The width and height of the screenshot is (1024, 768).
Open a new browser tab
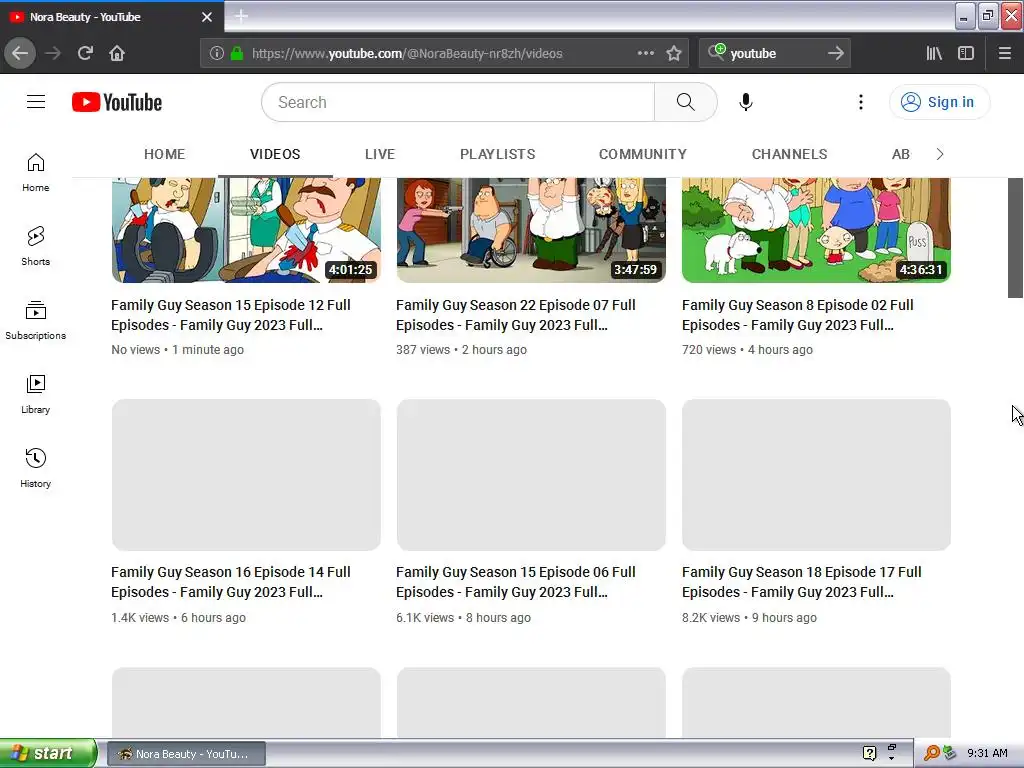pos(241,16)
